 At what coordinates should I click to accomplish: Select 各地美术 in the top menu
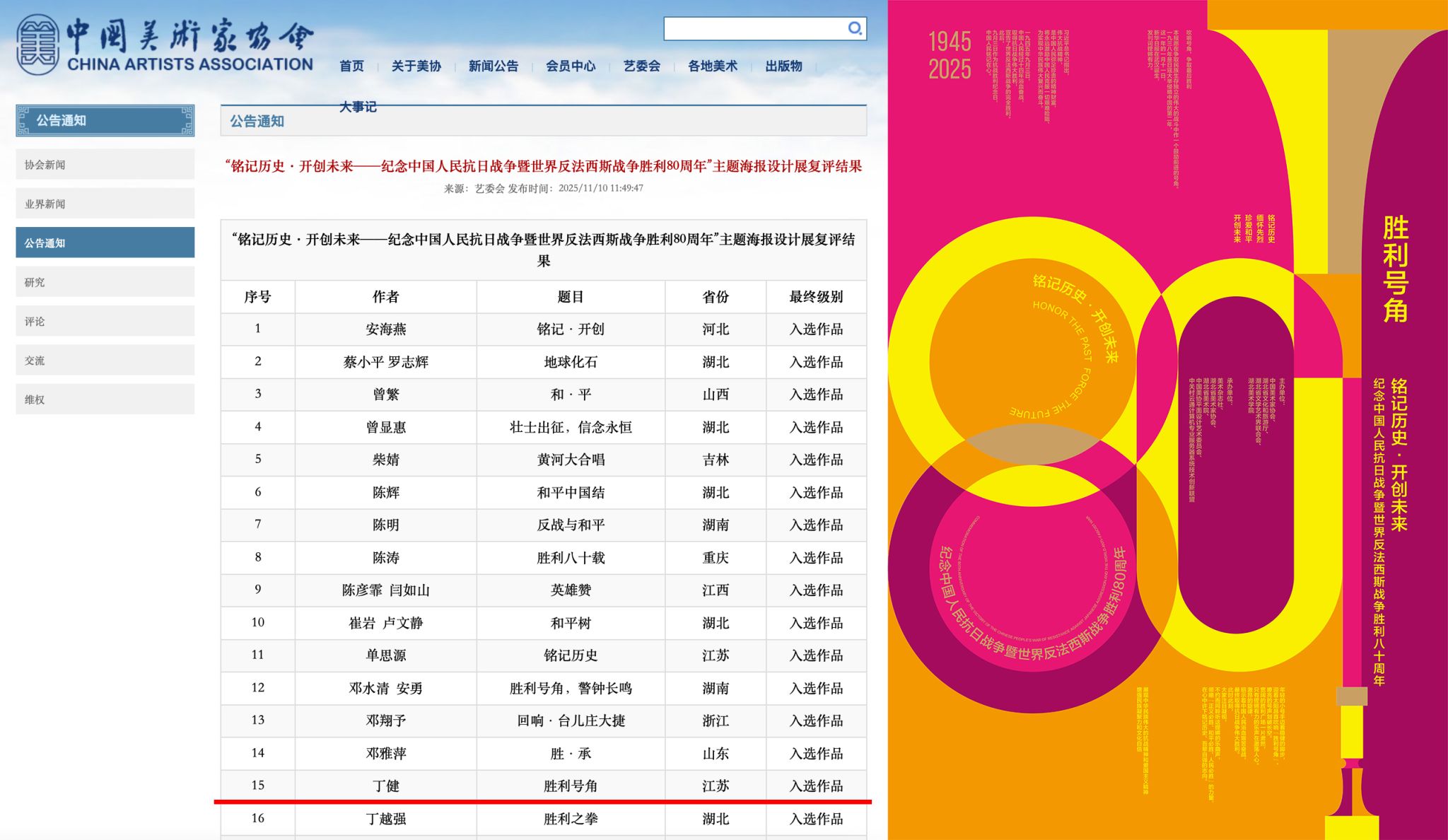coord(712,66)
